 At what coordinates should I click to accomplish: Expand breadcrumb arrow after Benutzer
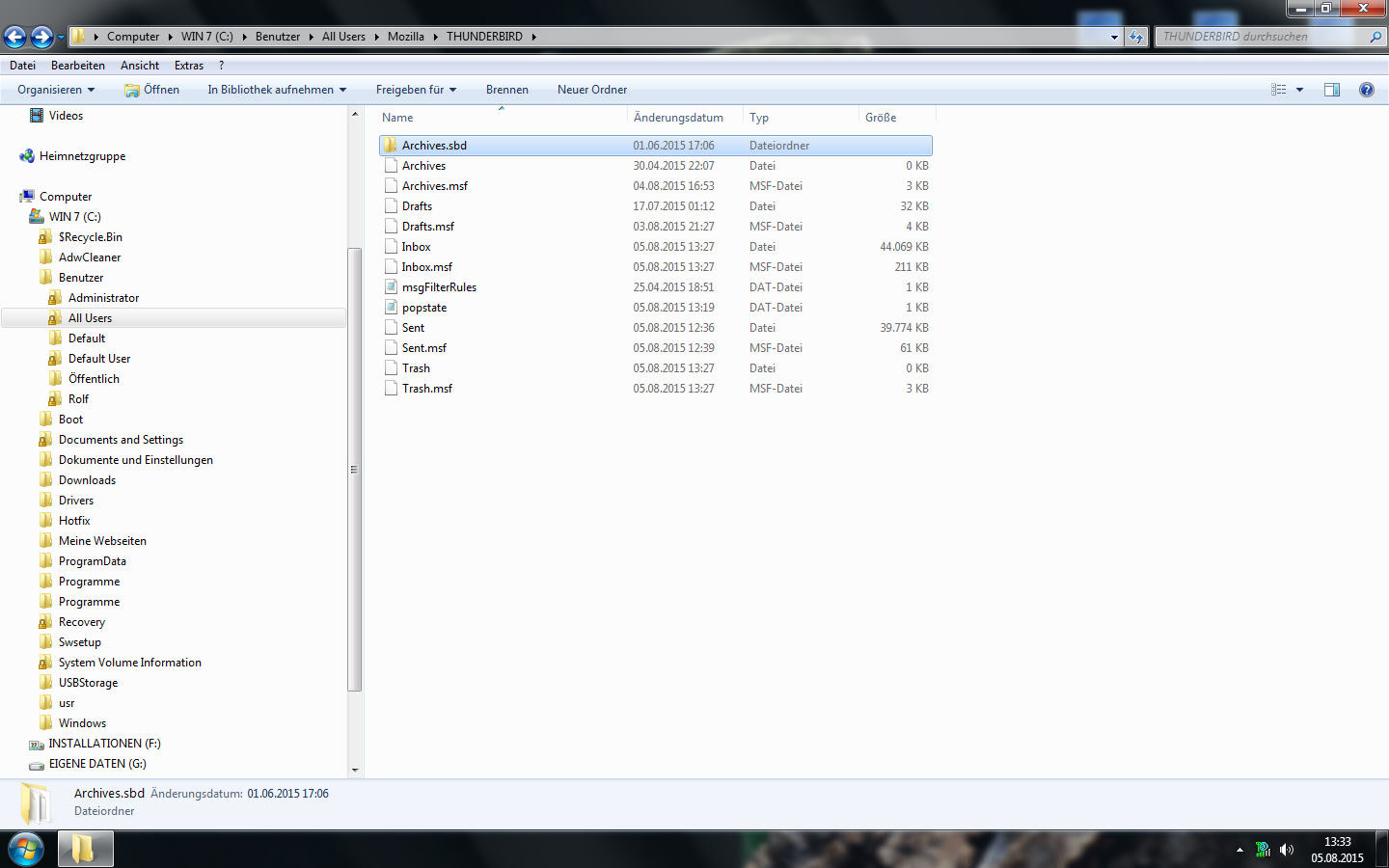[311, 37]
